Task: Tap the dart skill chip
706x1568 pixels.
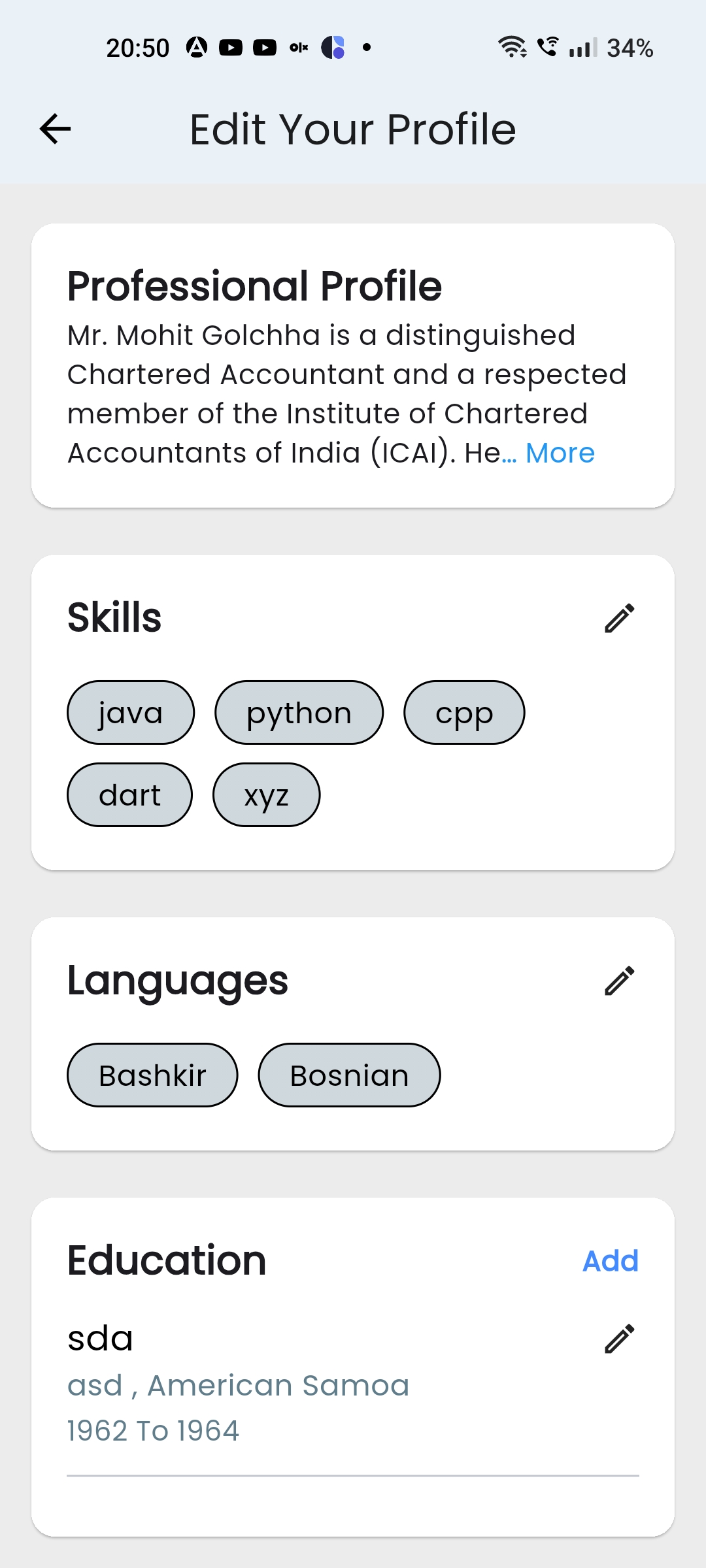Action: (x=129, y=794)
